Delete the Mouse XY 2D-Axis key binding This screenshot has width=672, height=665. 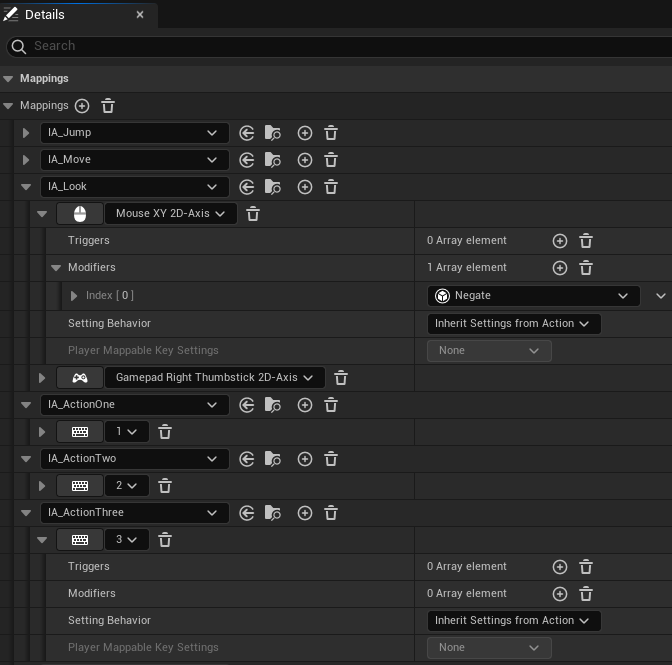coord(254,214)
